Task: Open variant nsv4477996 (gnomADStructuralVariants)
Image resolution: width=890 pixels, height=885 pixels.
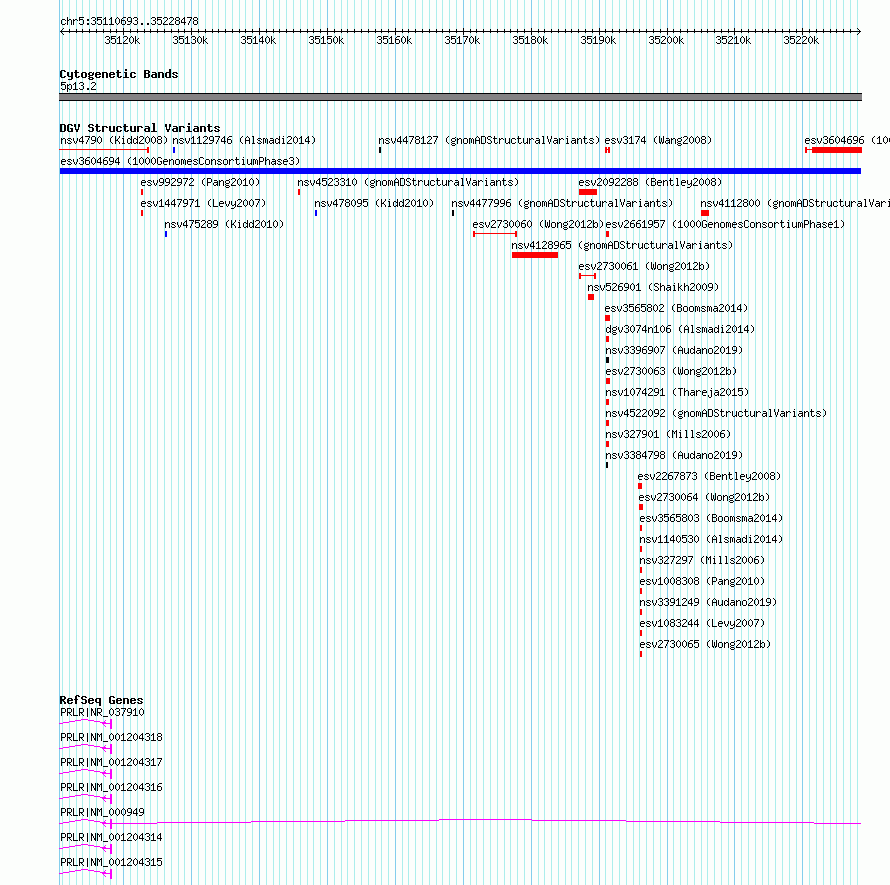Action: click(x=562, y=203)
